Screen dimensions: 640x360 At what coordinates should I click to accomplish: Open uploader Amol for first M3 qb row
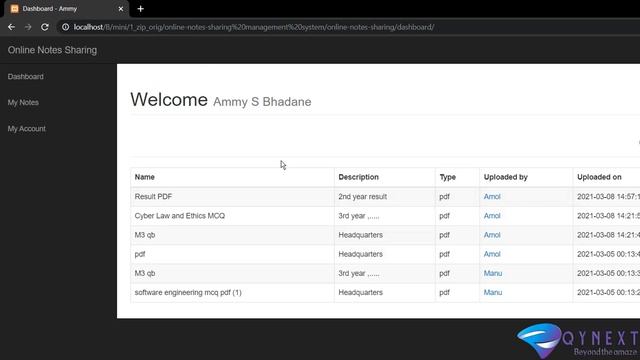click(x=492, y=235)
